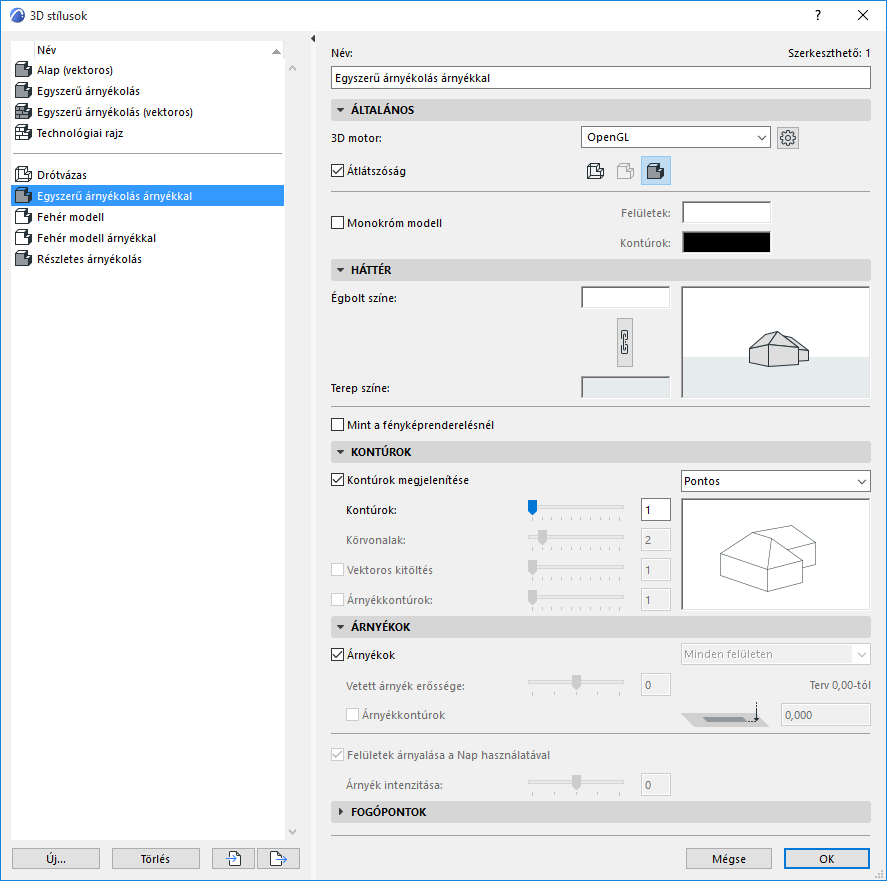Select hidden line display mode icon
Image resolution: width=887 pixels, height=881 pixels.
pyautogui.click(x=625, y=171)
